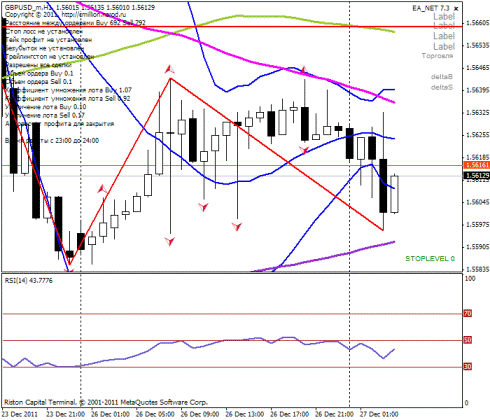This screenshot has width=490, height=420.
Task: Click the up fractal arrow touching the magenta line
Action: pos(304,70)
